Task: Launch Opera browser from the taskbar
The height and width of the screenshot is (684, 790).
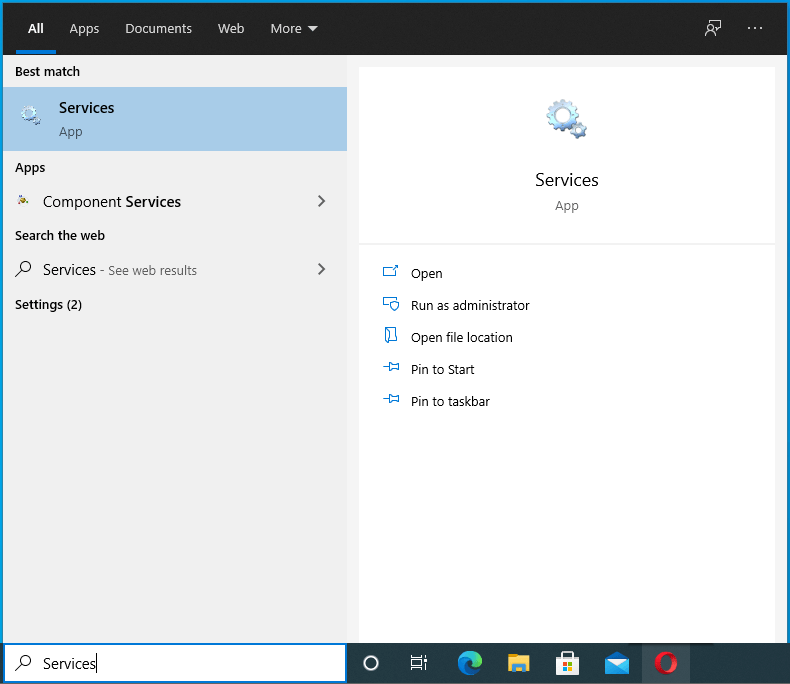Action: [665, 663]
